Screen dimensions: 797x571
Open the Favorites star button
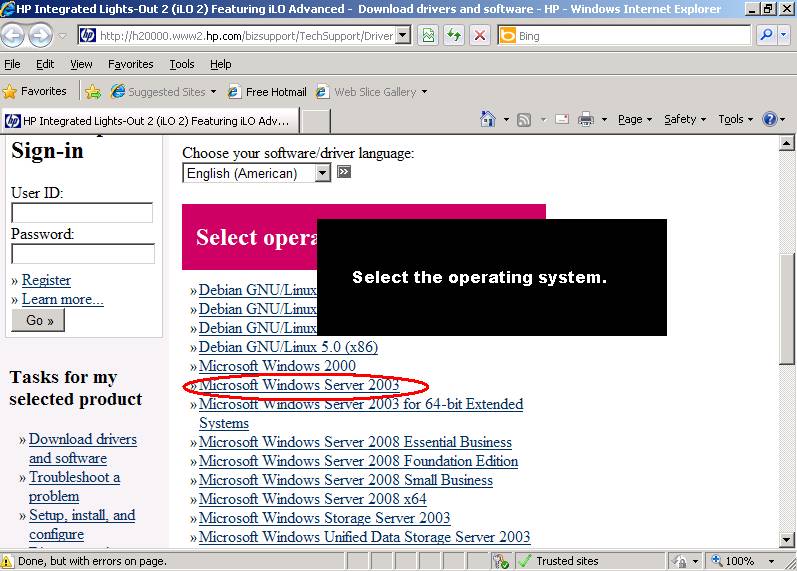(35, 92)
